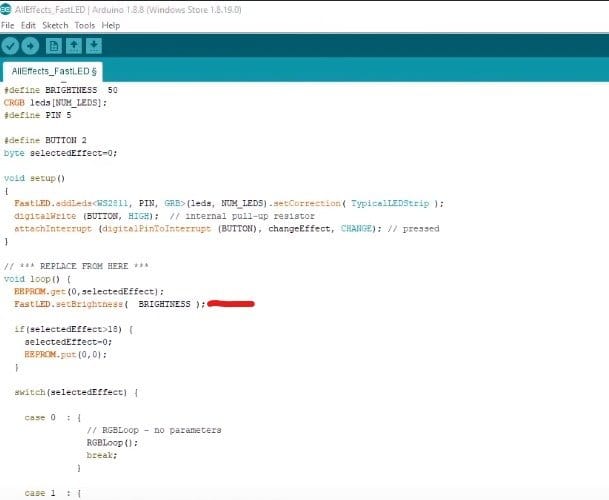The image size is (609, 500).
Task: Click the 'CRGB leds[NUM_LEDS];' line
Action: tap(55, 103)
